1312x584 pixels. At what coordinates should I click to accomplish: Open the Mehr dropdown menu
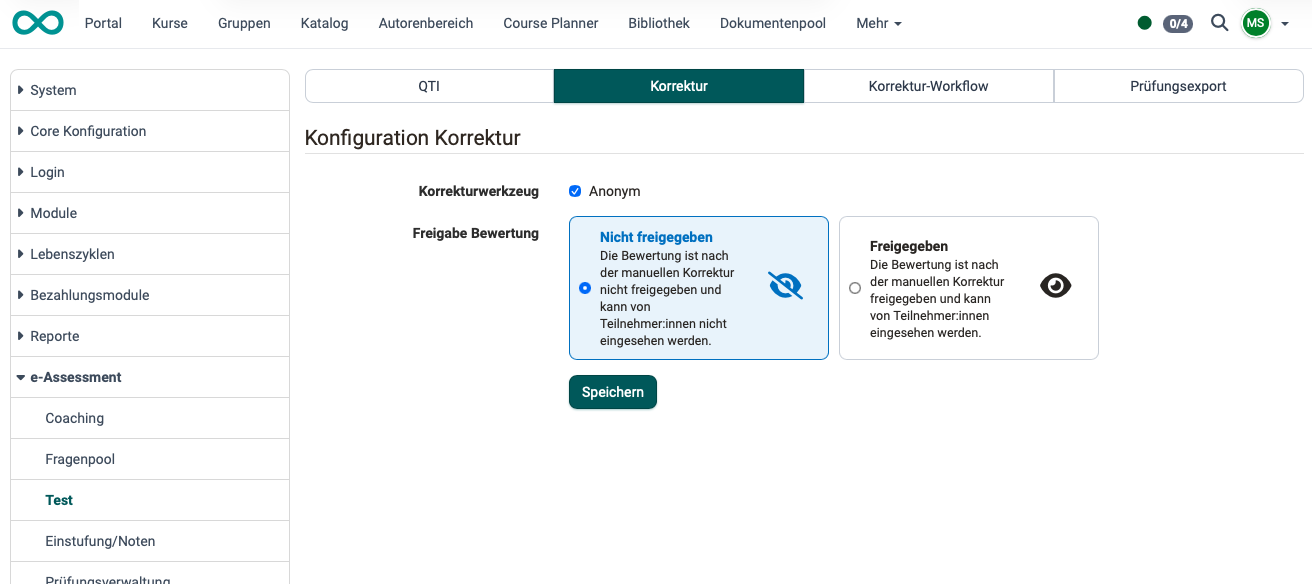pyautogui.click(x=878, y=23)
